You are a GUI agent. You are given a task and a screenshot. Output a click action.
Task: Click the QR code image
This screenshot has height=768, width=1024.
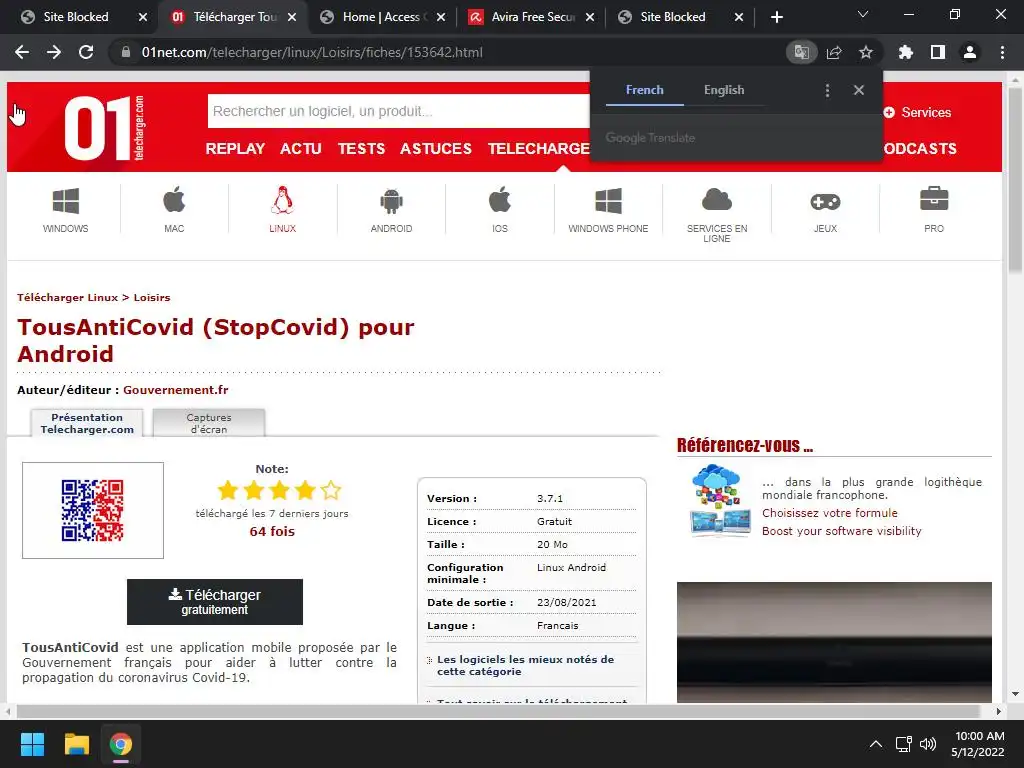point(93,511)
